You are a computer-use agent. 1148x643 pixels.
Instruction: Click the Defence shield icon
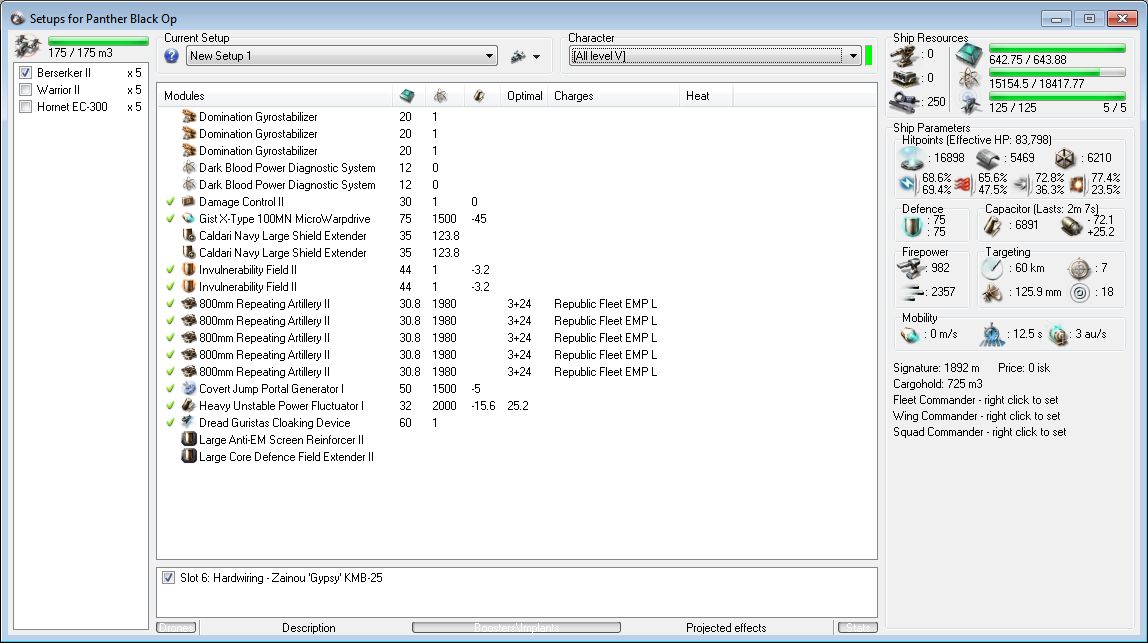coord(912,226)
